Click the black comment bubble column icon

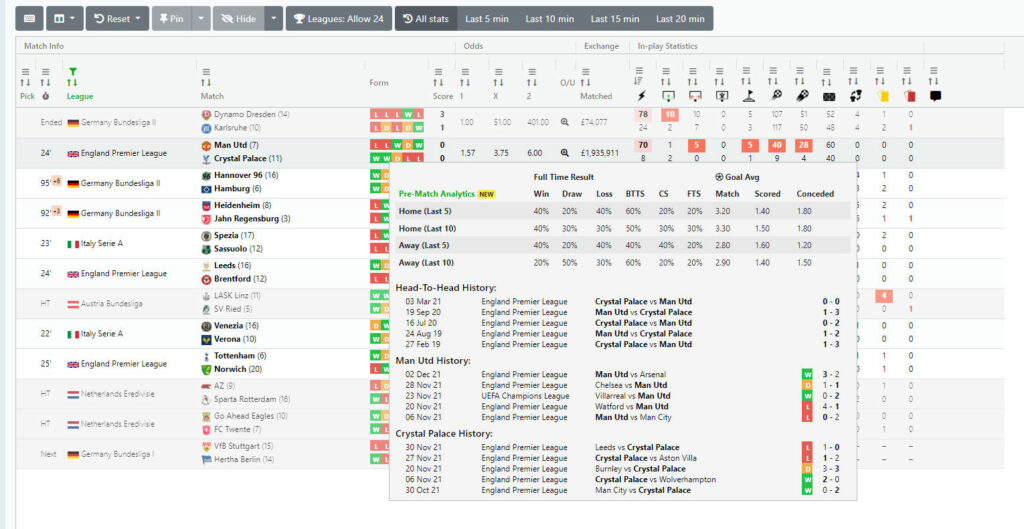point(935,96)
